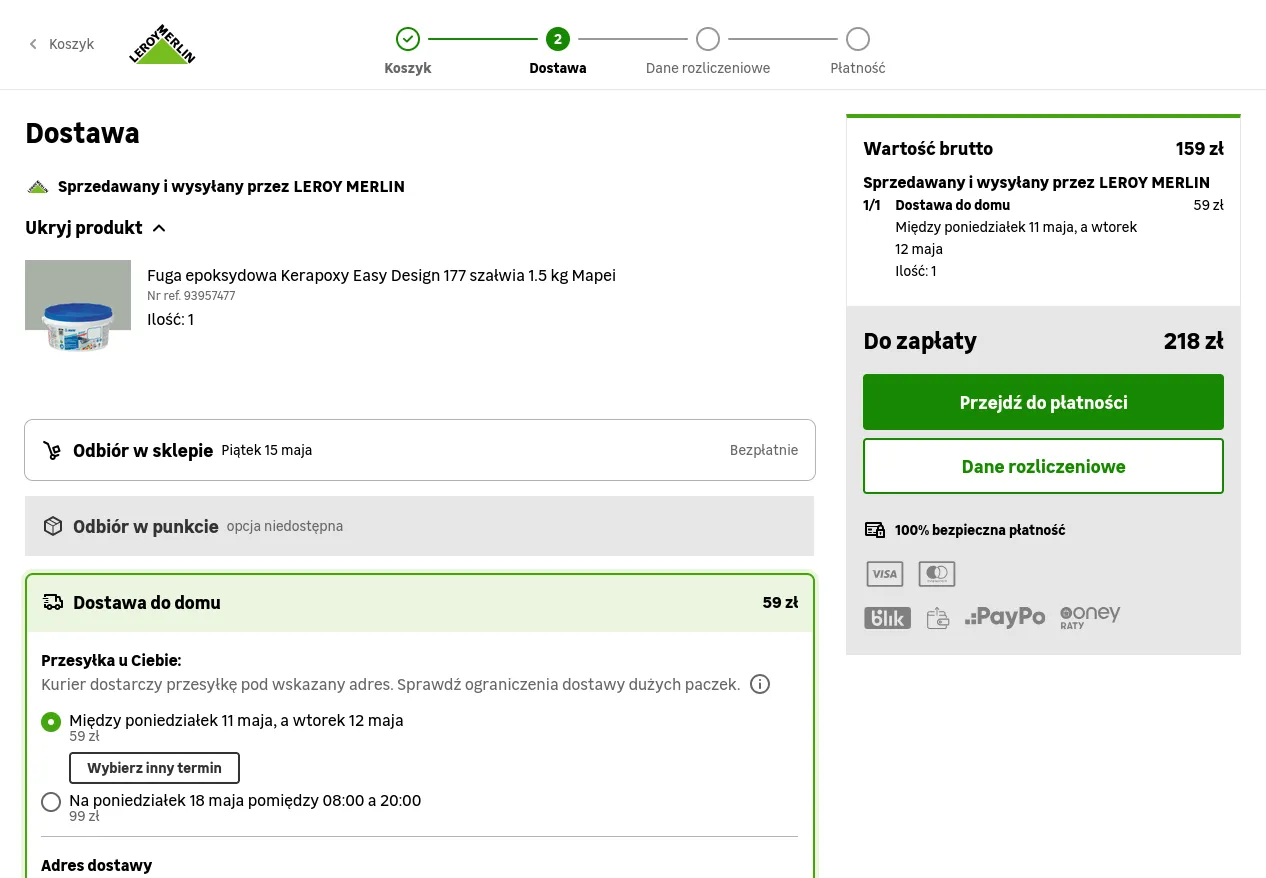Click the Ukryj produkt chevron arrow
1266x878 pixels.
pyautogui.click(x=159, y=228)
